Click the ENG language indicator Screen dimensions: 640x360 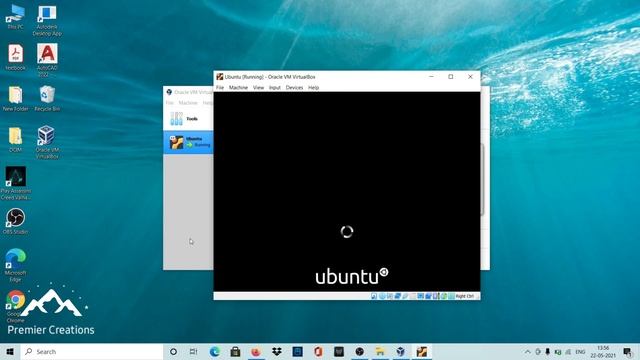click(x=580, y=351)
